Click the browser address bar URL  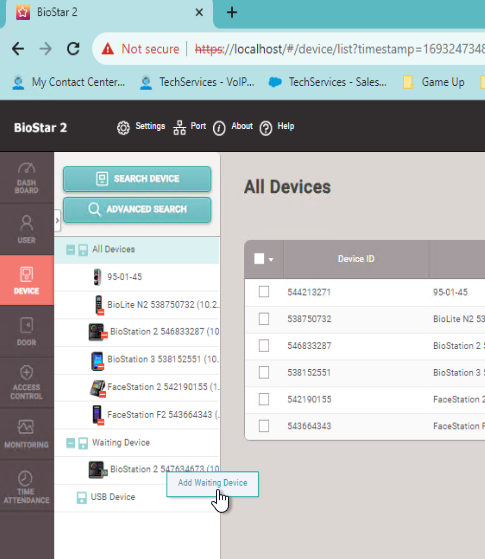pyautogui.click(x=340, y=49)
